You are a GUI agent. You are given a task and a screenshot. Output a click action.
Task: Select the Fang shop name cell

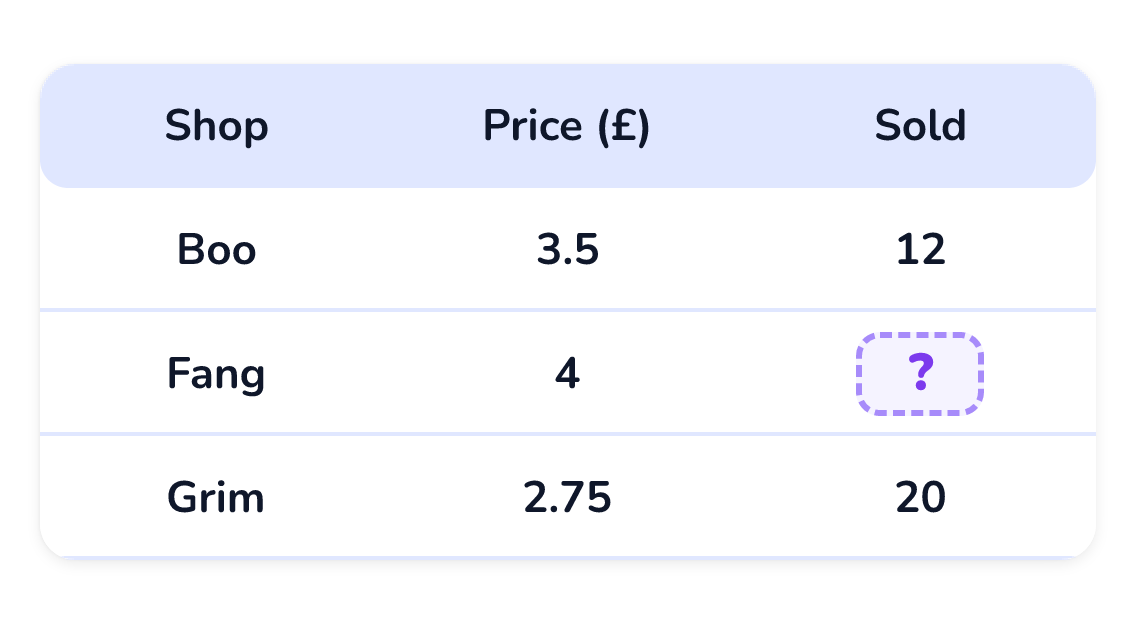point(216,374)
